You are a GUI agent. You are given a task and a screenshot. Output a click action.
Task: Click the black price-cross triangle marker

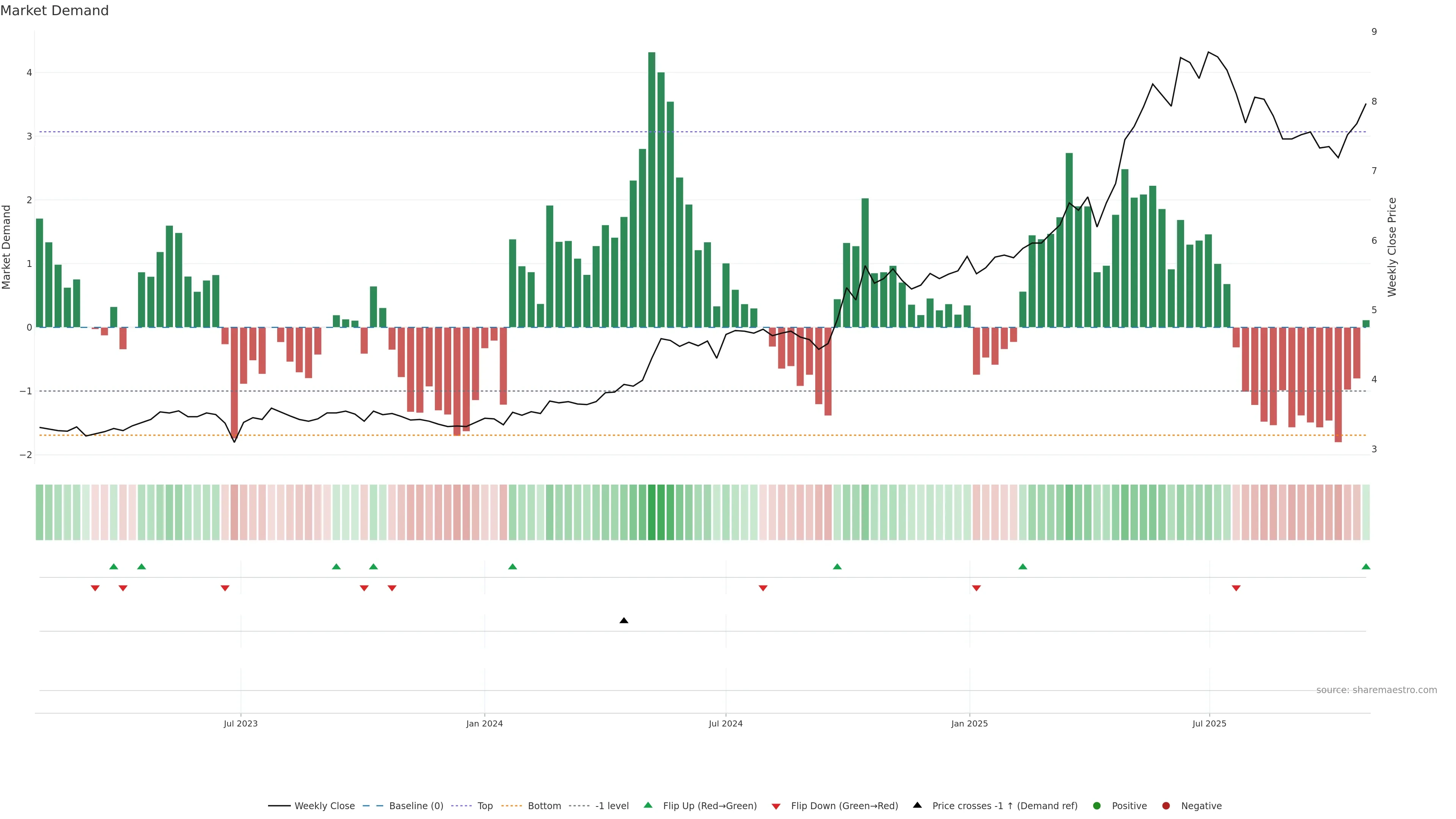click(x=624, y=621)
